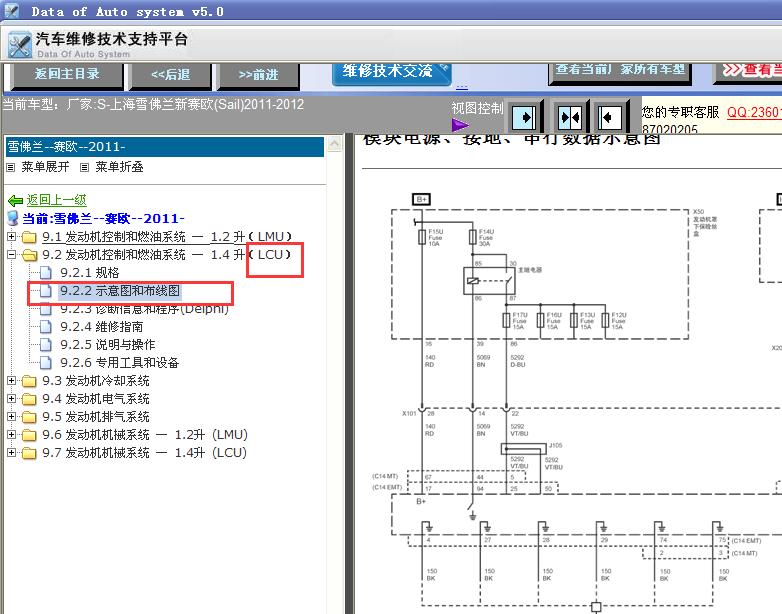
Task: Click view control center-split icon
Action: point(570,118)
